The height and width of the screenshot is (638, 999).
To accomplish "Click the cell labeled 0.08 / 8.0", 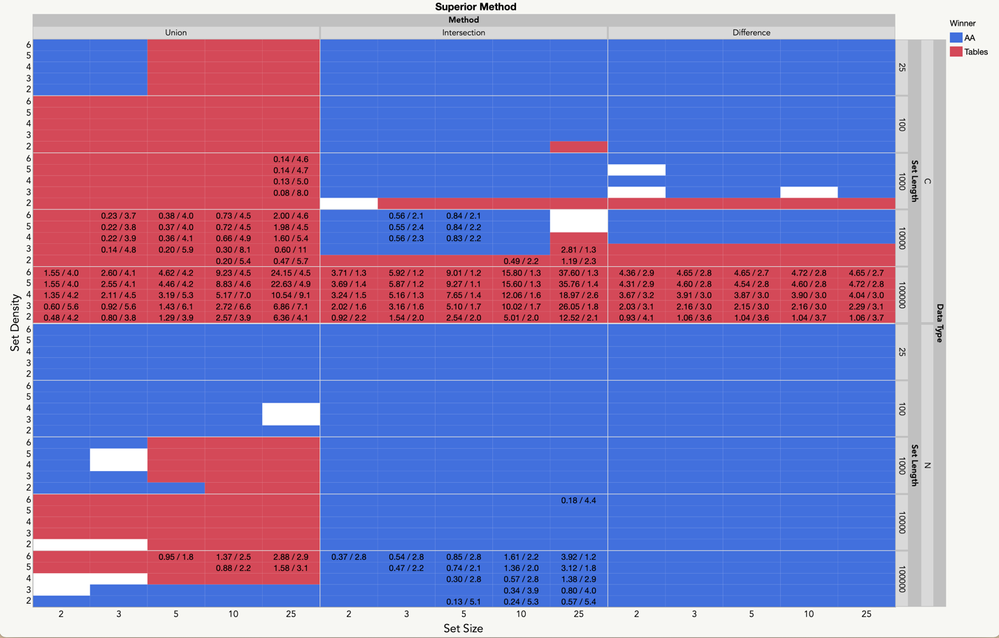I will pyautogui.click(x=291, y=193).
